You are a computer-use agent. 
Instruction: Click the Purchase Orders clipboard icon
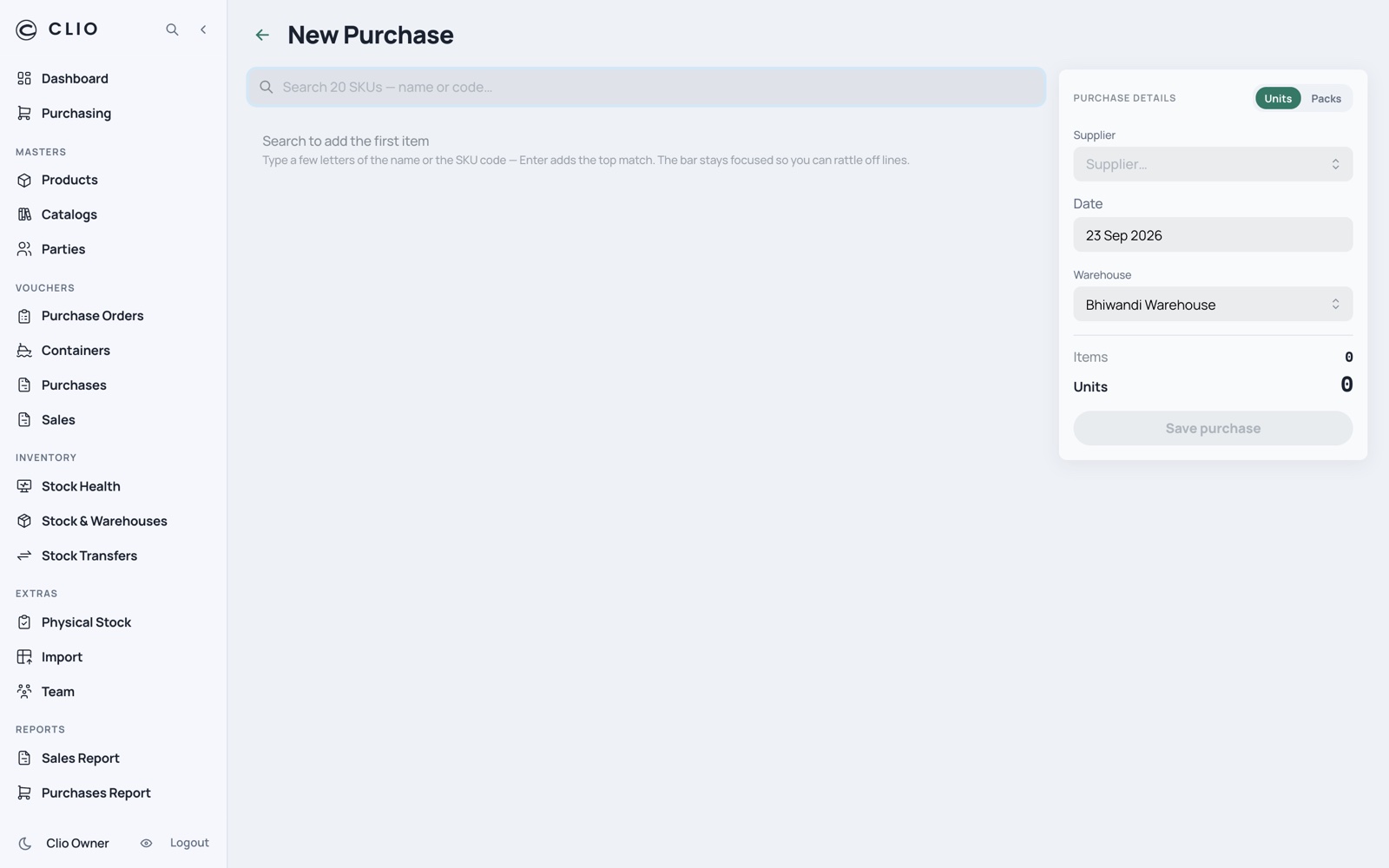click(x=24, y=316)
